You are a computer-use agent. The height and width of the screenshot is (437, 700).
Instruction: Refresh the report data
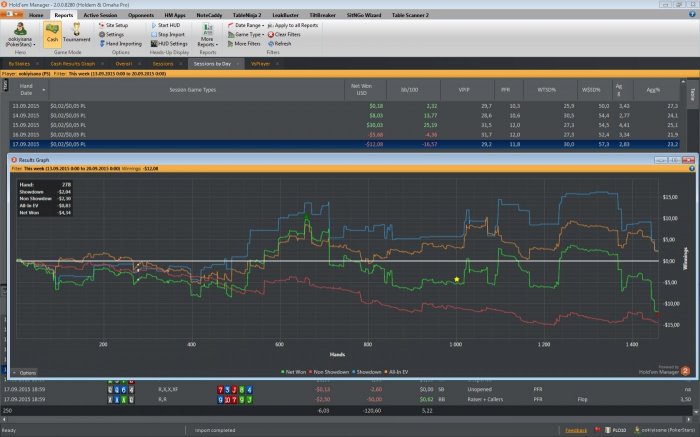tap(280, 44)
